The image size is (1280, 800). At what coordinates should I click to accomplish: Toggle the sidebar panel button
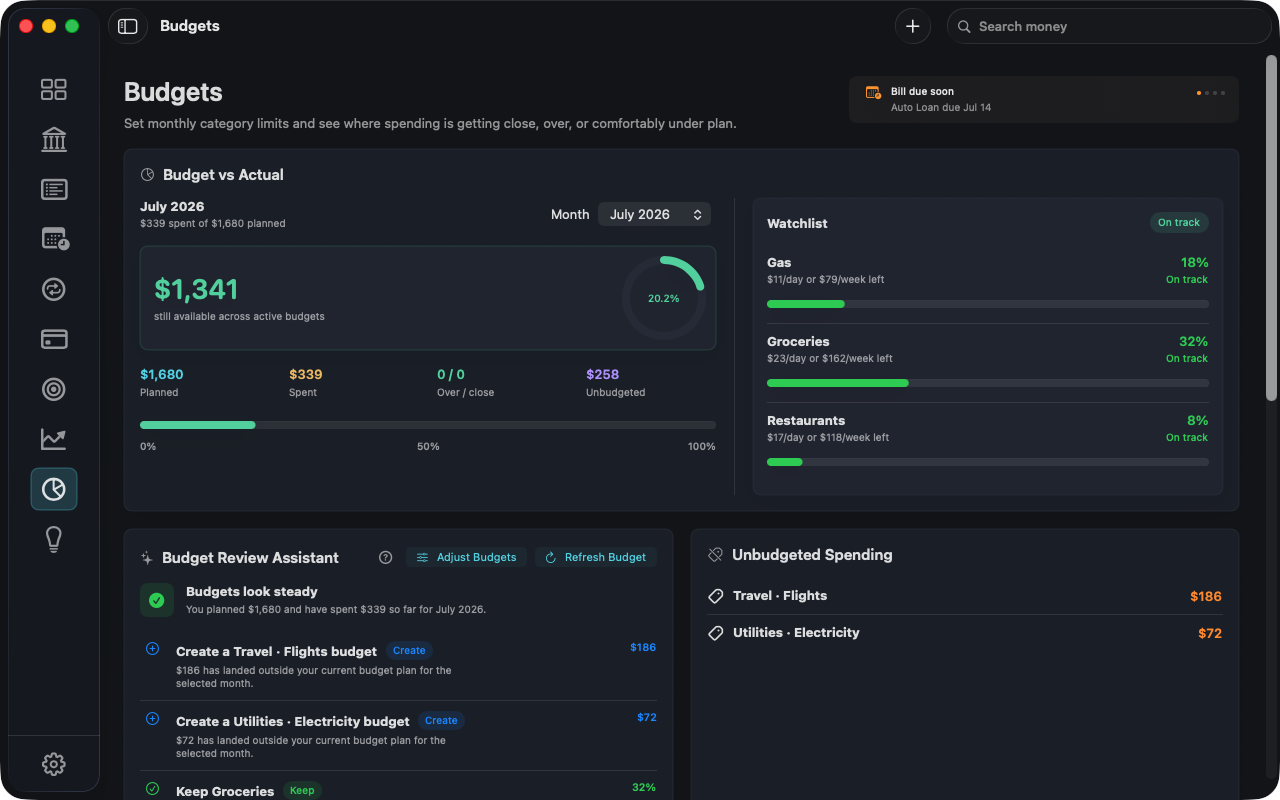[128, 26]
